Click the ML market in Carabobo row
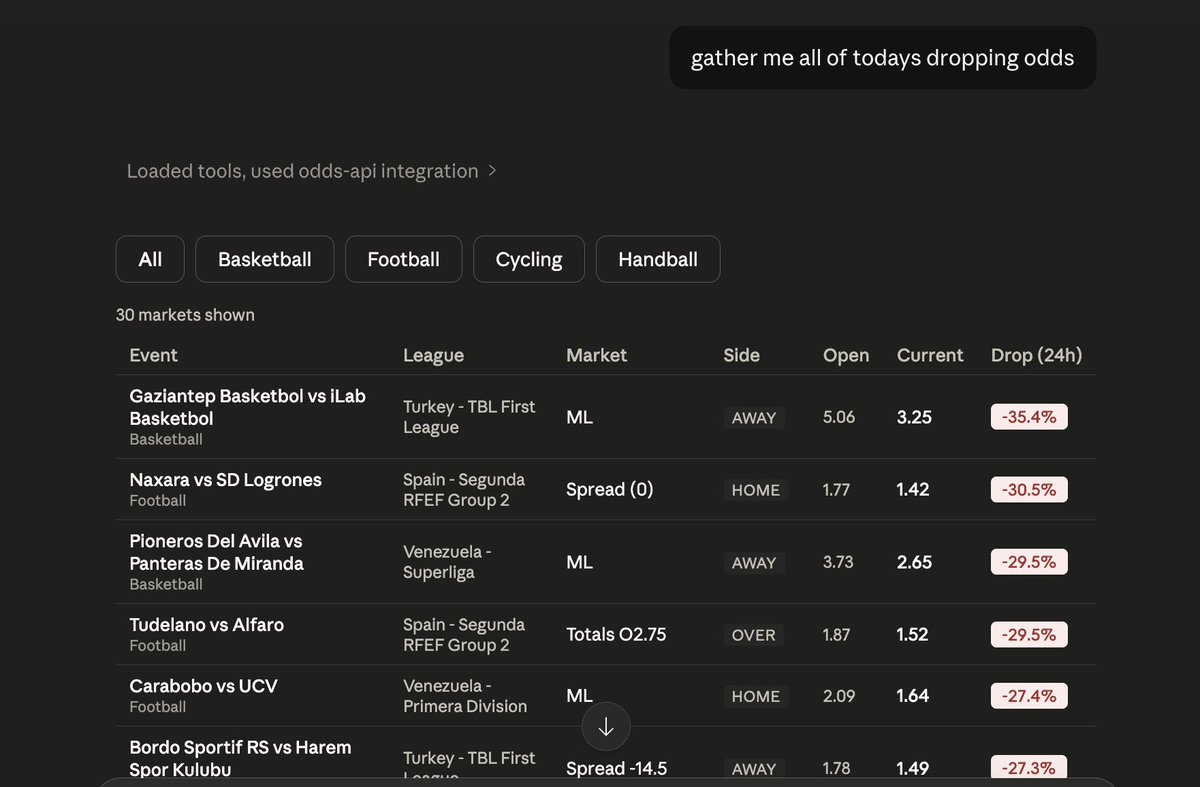Viewport: 1200px width, 787px height. (580, 696)
